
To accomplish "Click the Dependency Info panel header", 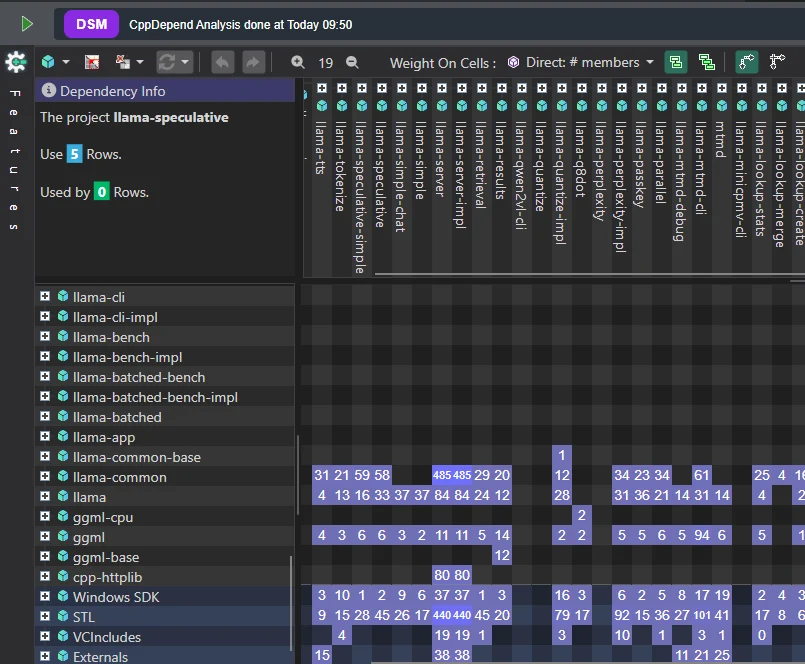I will tap(165, 90).
